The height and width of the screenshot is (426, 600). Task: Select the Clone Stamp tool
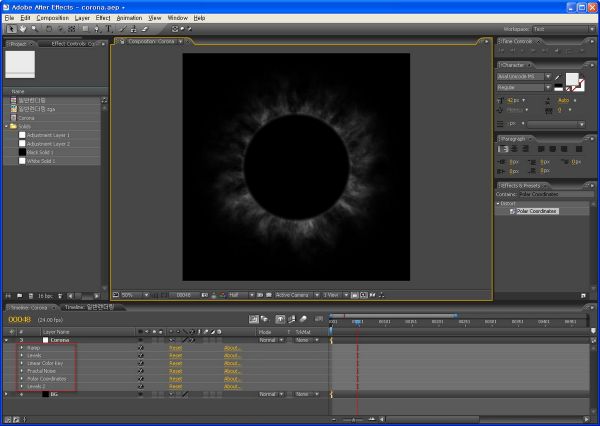point(134,29)
